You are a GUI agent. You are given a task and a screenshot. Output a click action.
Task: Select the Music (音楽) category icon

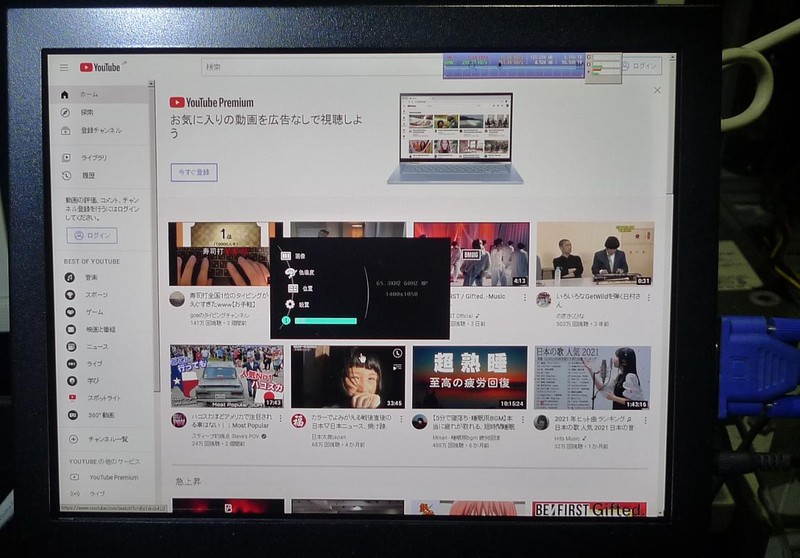point(71,277)
